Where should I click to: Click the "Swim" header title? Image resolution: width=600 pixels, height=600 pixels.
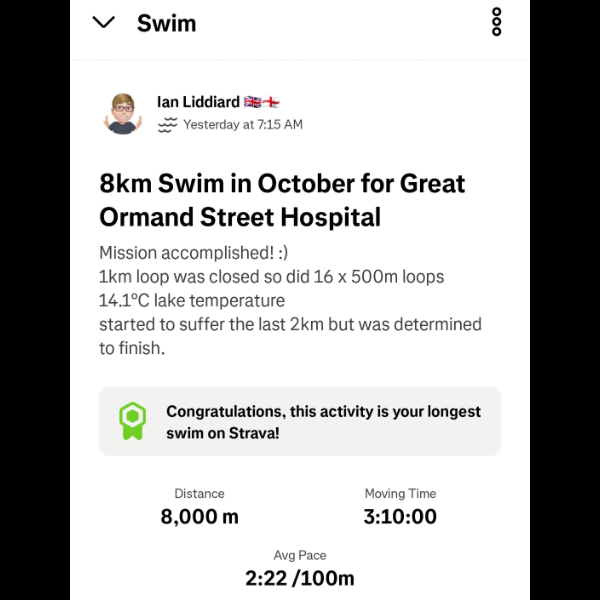tap(166, 22)
